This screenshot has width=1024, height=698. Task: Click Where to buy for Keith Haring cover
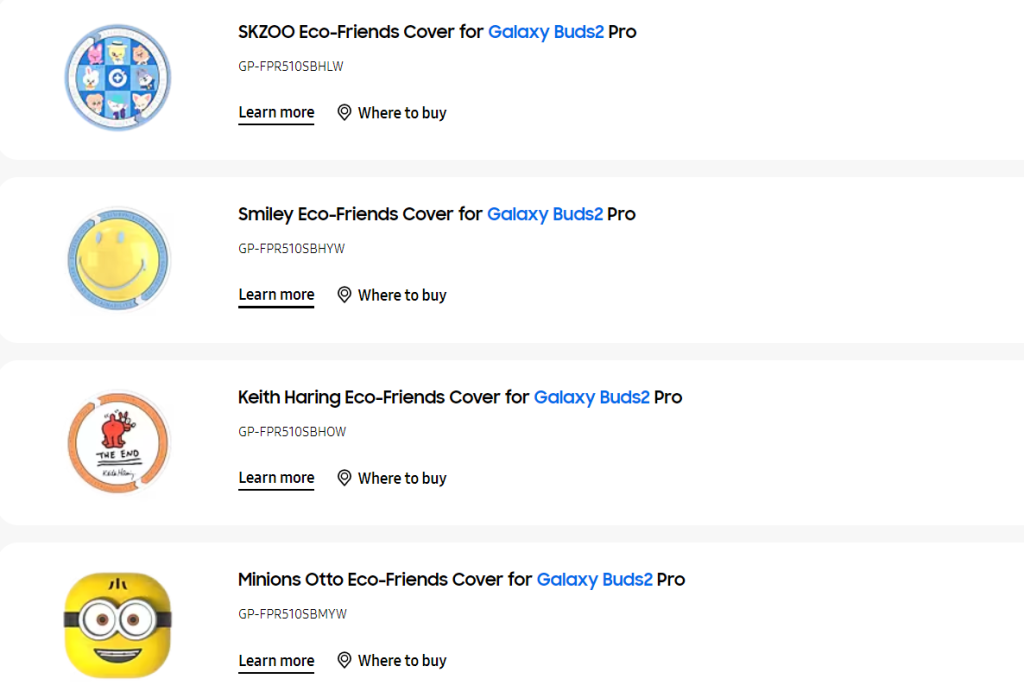point(402,478)
